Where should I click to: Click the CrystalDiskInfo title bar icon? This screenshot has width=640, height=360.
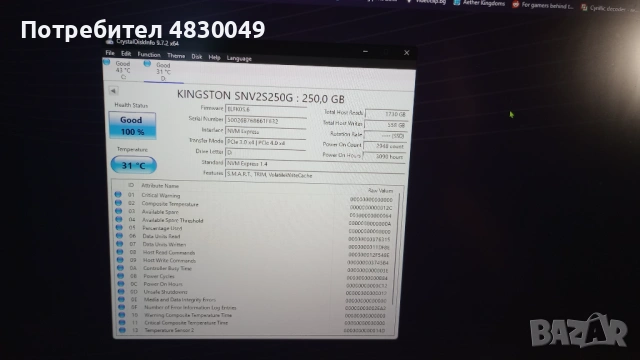pyautogui.click(x=109, y=42)
